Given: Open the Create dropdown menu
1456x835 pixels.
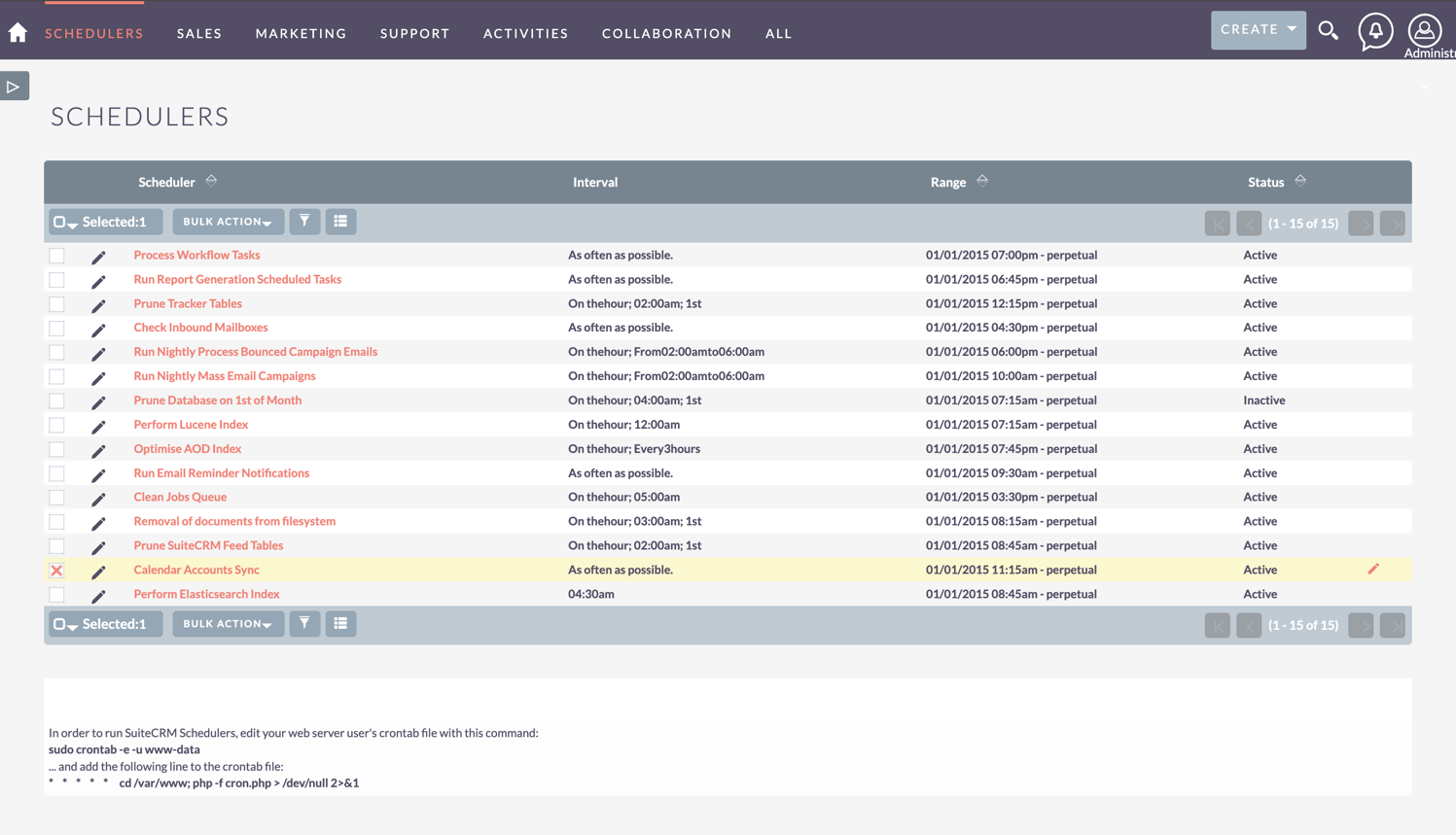Looking at the screenshot, I should pos(1258,29).
